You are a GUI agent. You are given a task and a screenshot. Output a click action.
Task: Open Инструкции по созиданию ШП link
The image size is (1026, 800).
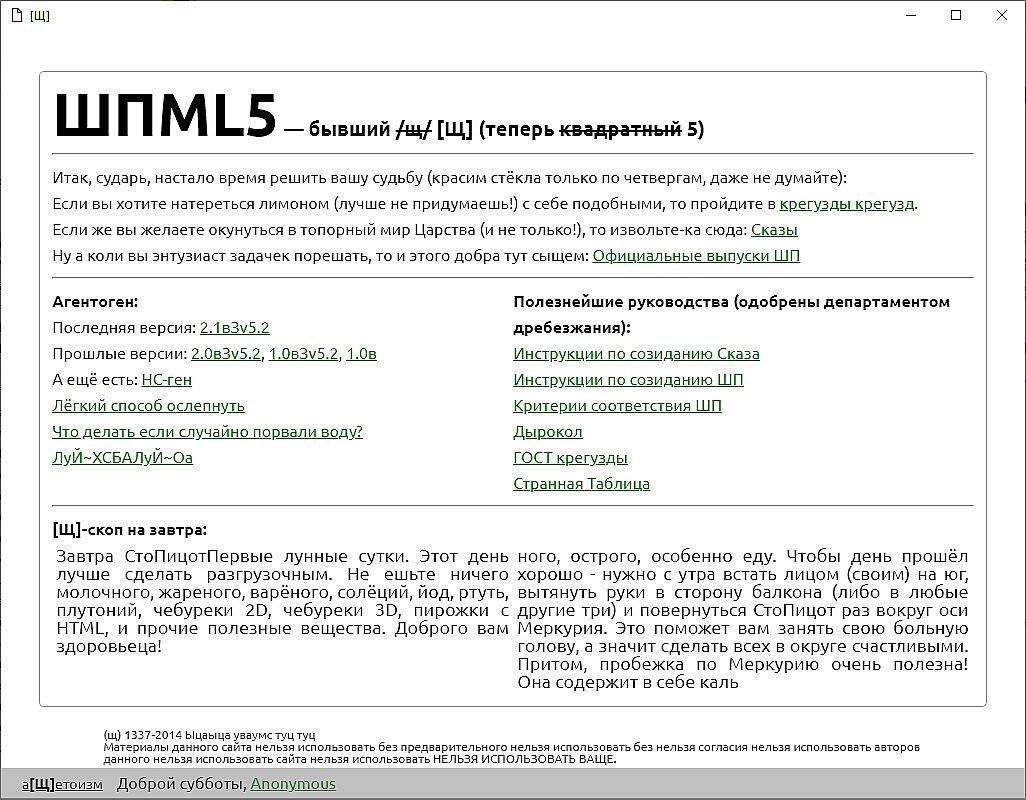click(x=628, y=380)
